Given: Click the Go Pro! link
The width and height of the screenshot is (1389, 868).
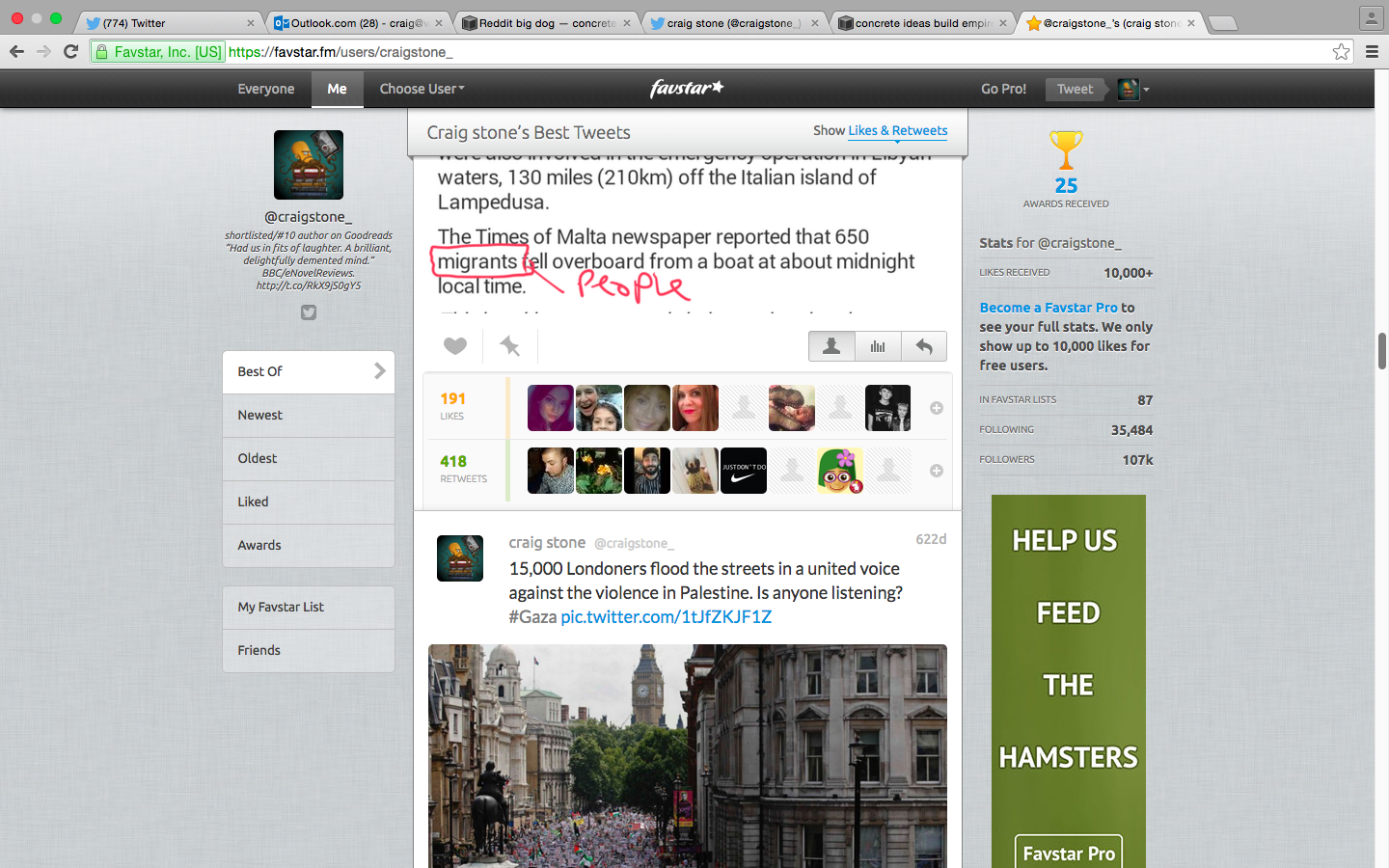Looking at the screenshot, I should pyautogui.click(x=1003, y=89).
